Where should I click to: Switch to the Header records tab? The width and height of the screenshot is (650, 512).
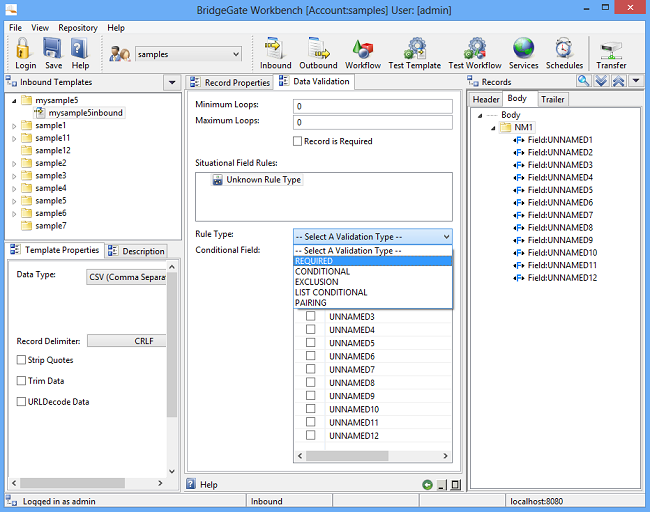coord(486,99)
